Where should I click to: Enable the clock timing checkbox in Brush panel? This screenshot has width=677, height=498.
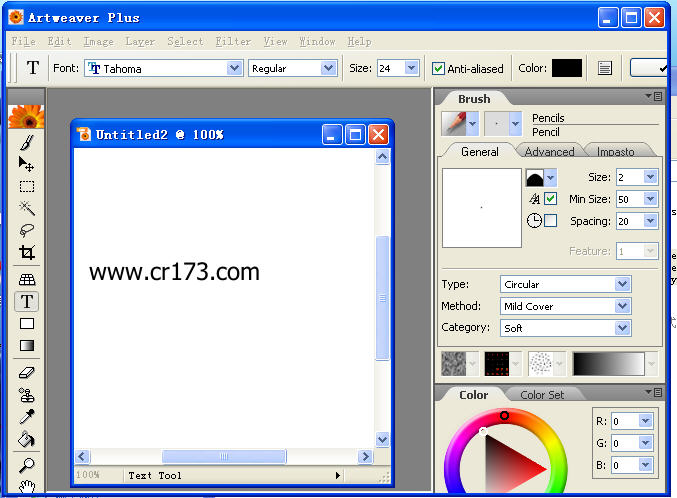tap(550, 221)
